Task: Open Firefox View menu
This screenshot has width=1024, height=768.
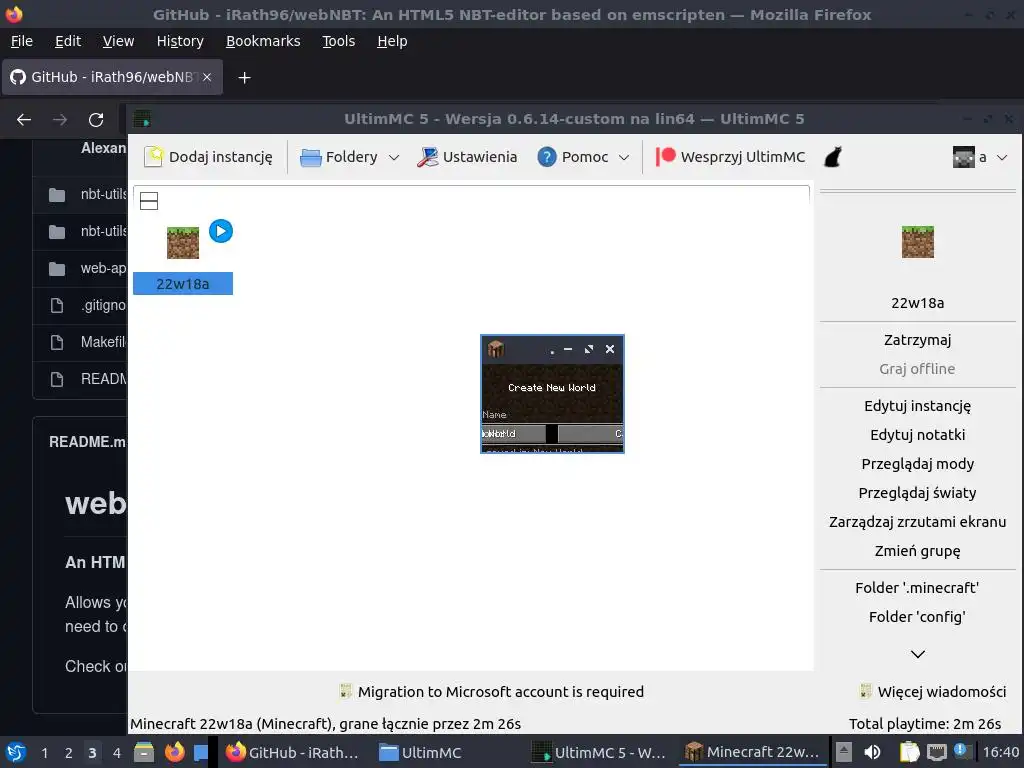Action: tap(118, 41)
